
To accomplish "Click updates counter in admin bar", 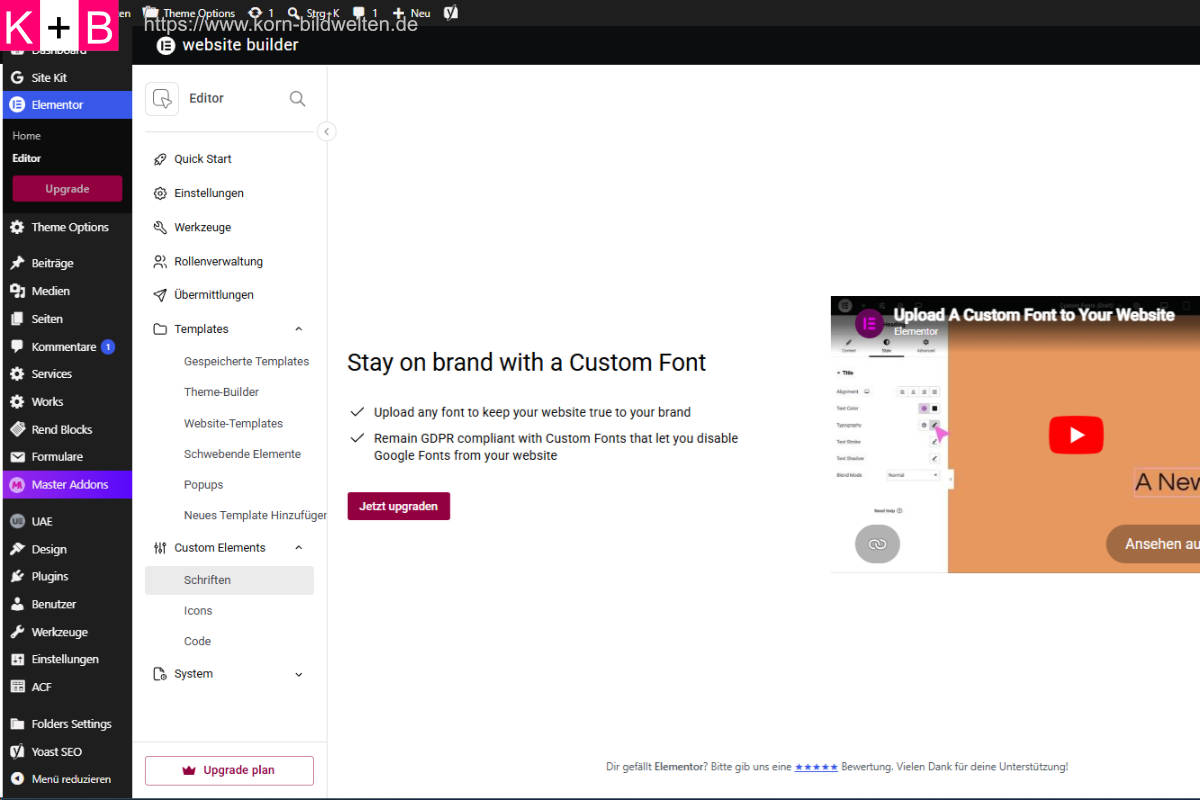I will coord(260,13).
